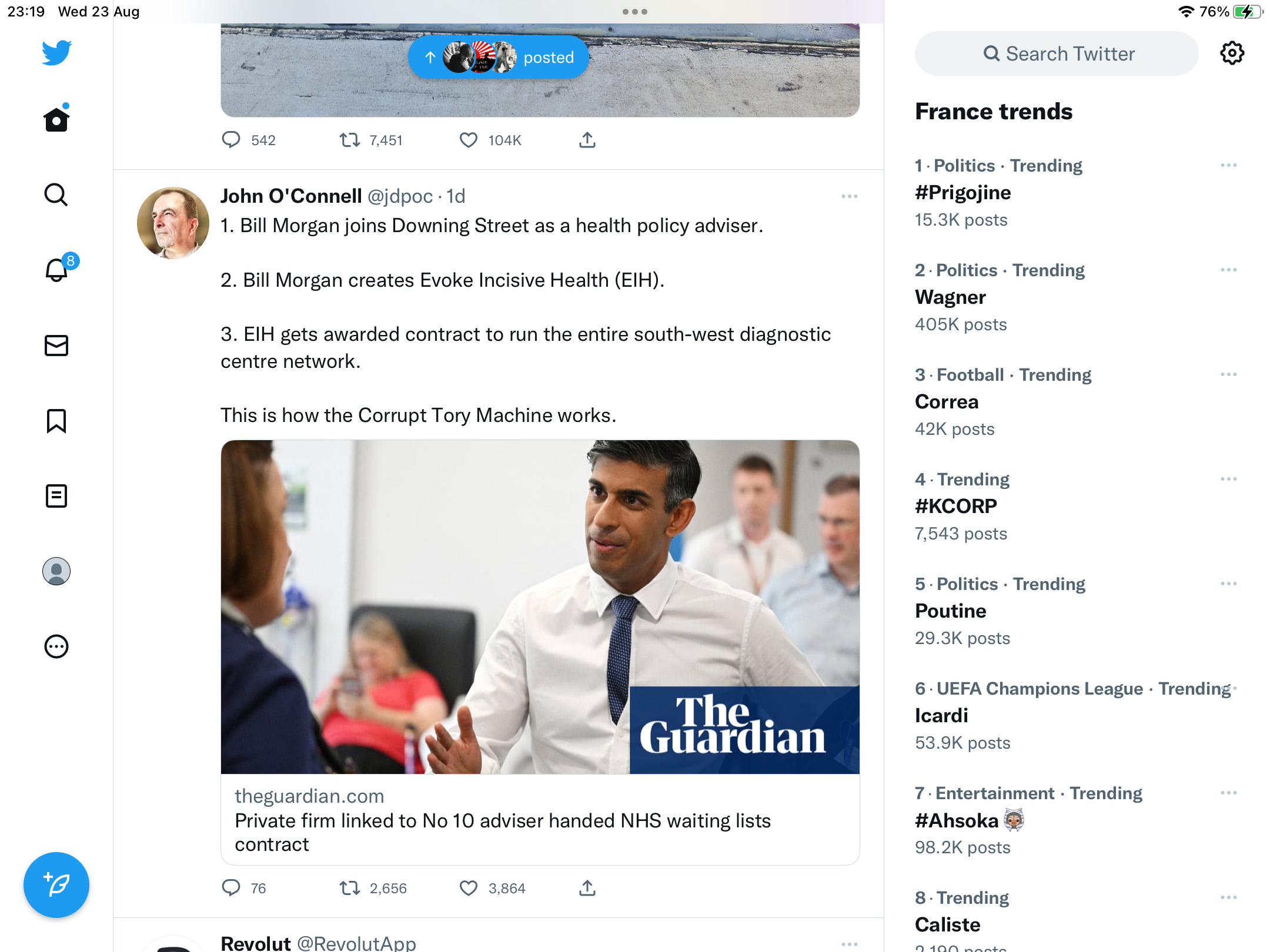Like John O'Connell's tweet
Image resolution: width=1270 pixels, height=952 pixels.
point(469,888)
